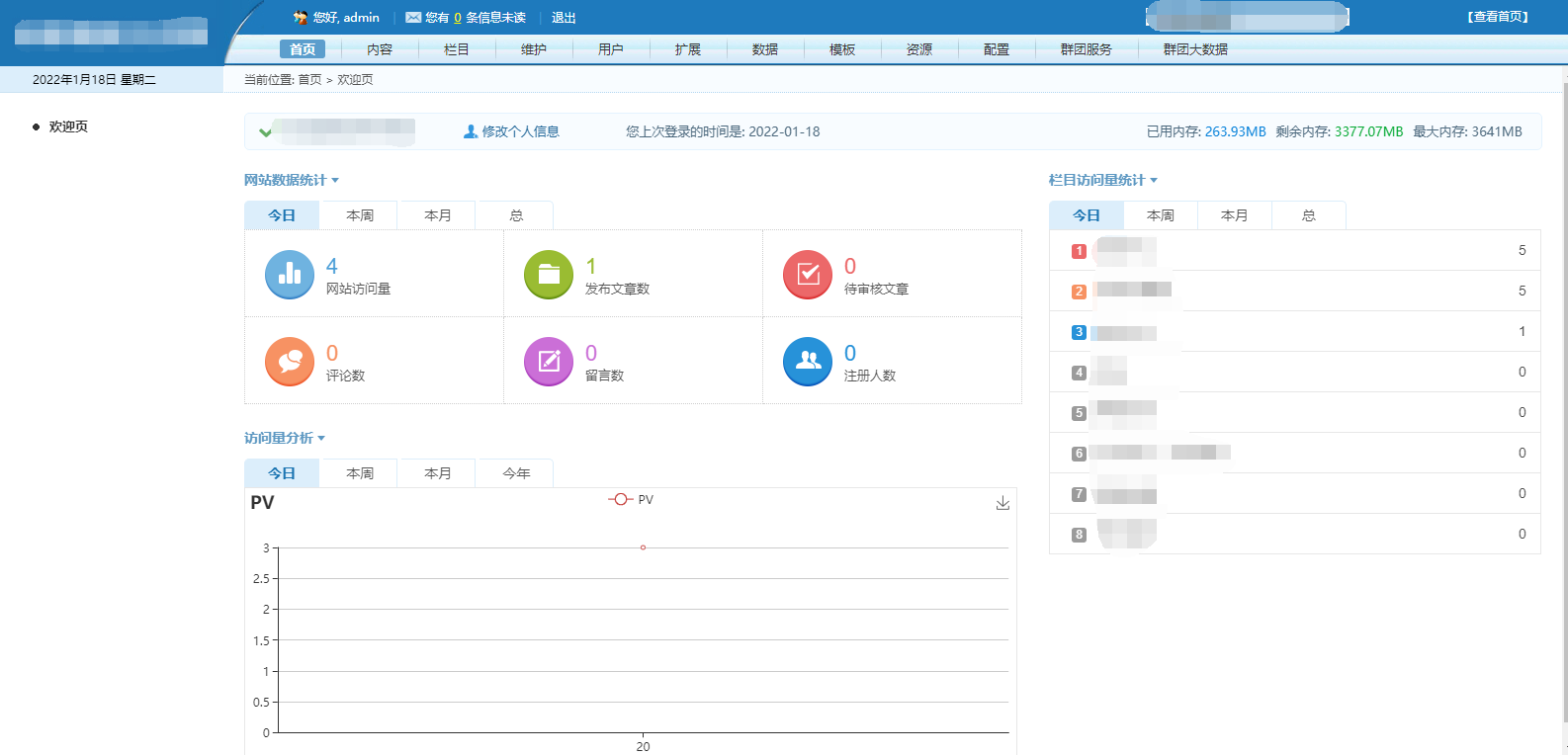1568x755 pixels.
Task: Click the blue registered users icon
Action: click(x=808, y=362)
